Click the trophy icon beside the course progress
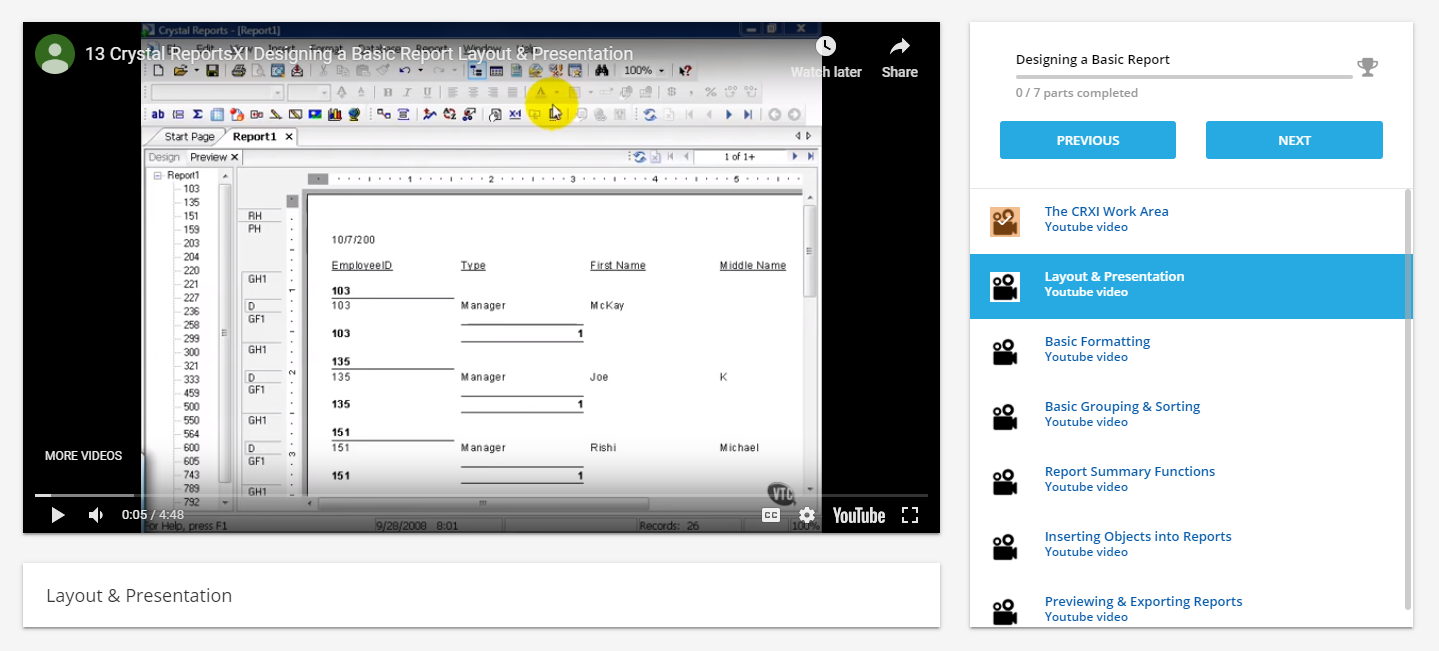The height and width of the screenshot is (651, 1439). coord(1367,67)
